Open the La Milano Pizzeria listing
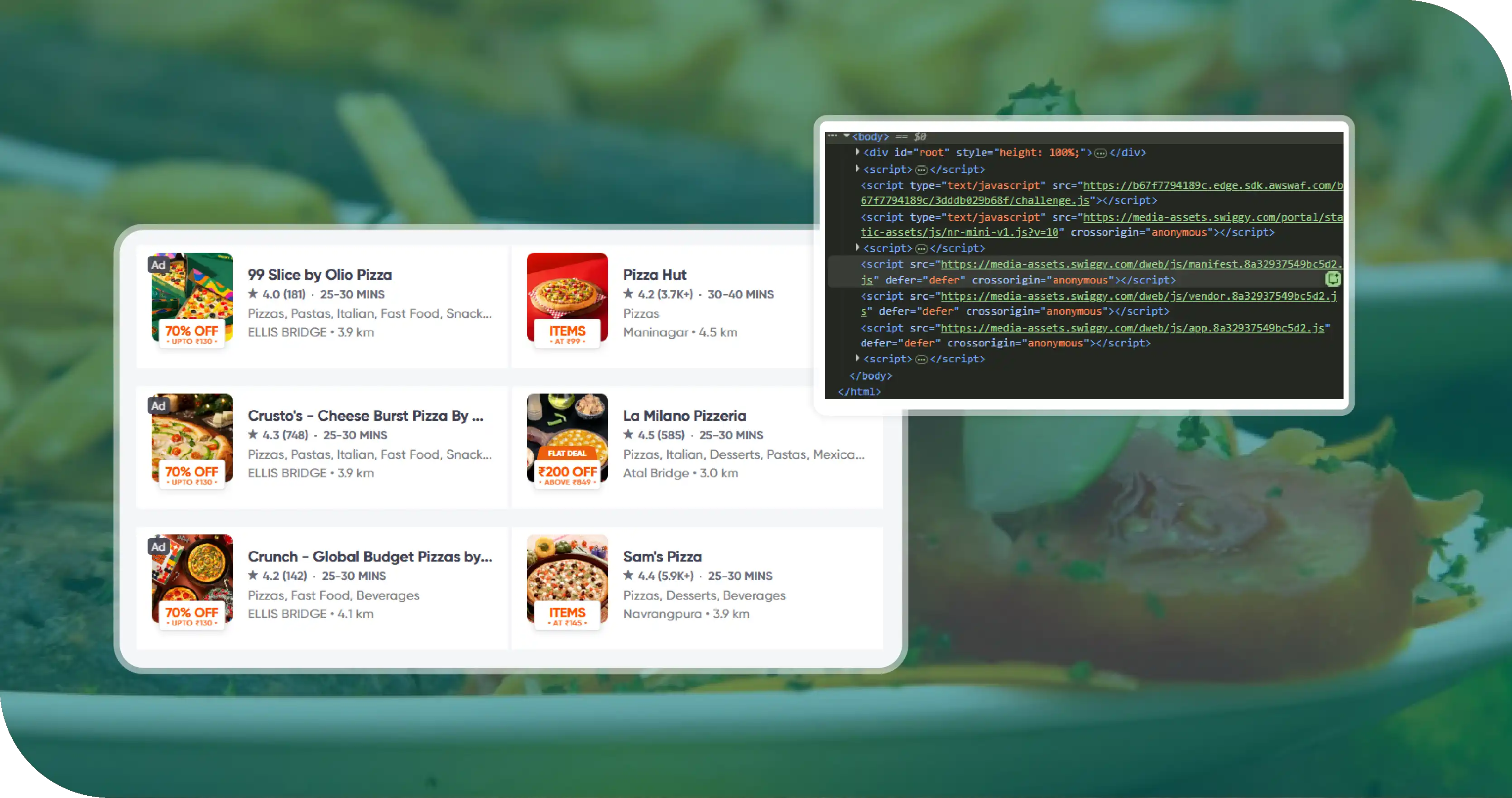The height and width of the screenshot is (798, 1512). [684, 415]
